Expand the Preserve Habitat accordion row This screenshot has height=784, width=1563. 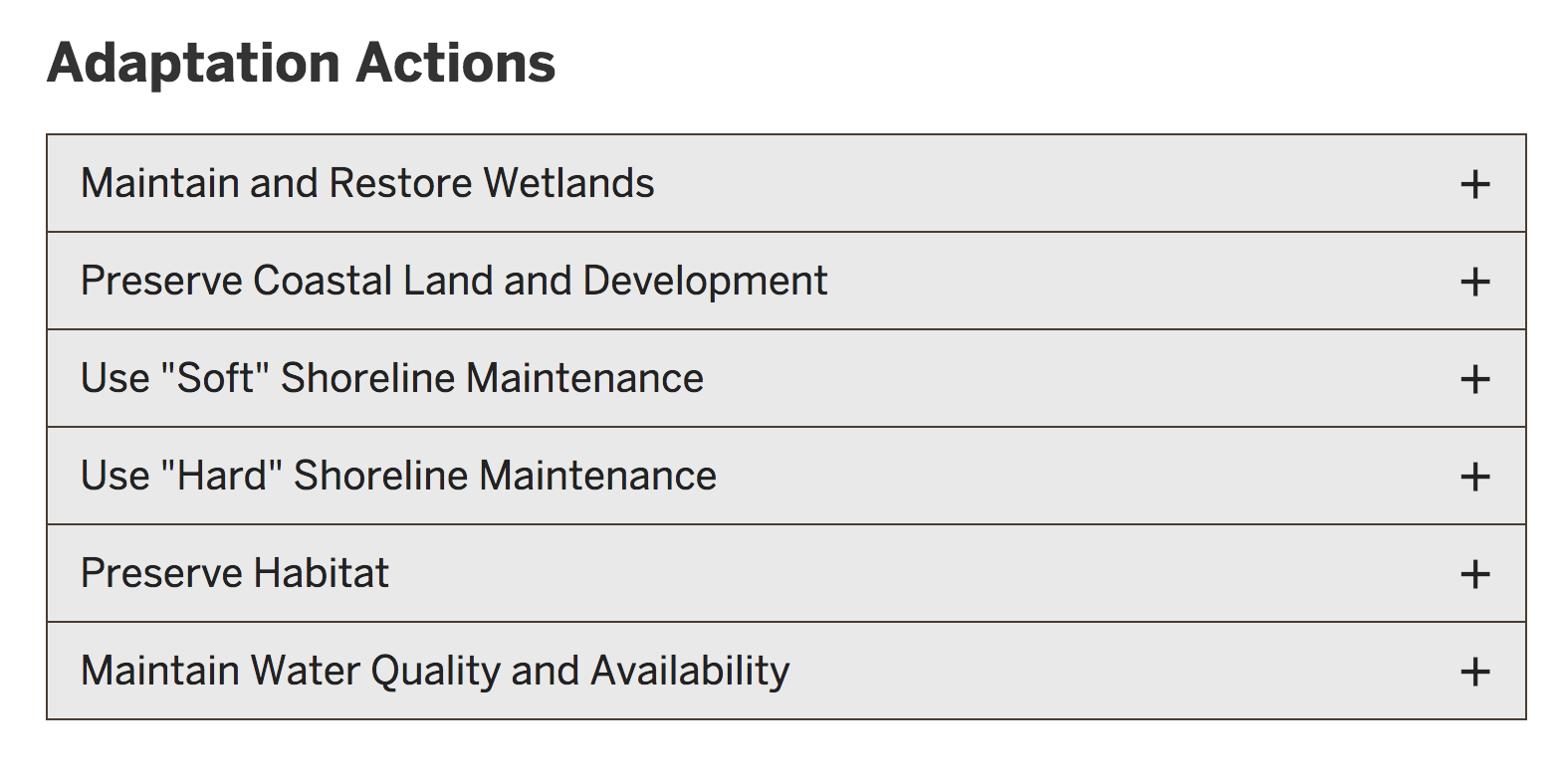tap(786, 574)
